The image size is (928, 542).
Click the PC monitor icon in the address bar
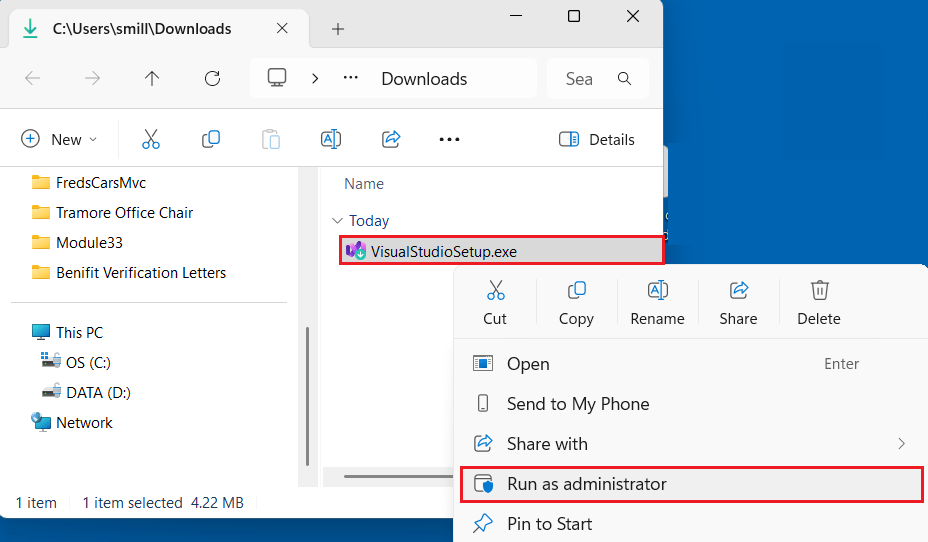(x=277, y=78)
